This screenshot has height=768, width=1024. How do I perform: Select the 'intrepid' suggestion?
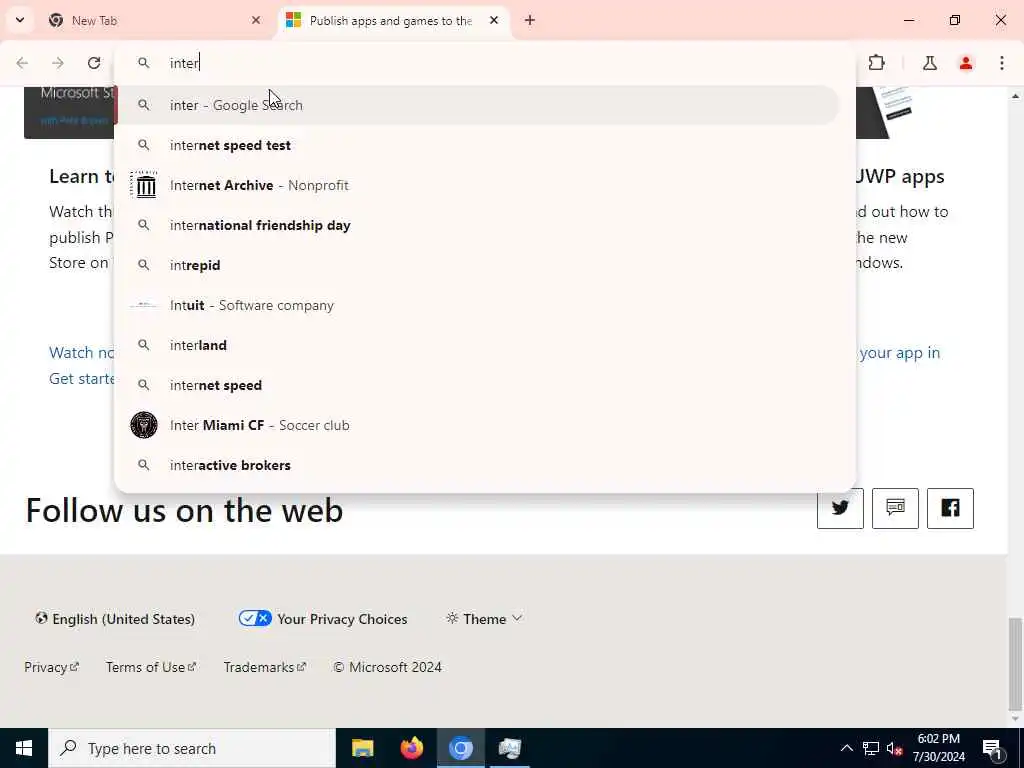479,265
